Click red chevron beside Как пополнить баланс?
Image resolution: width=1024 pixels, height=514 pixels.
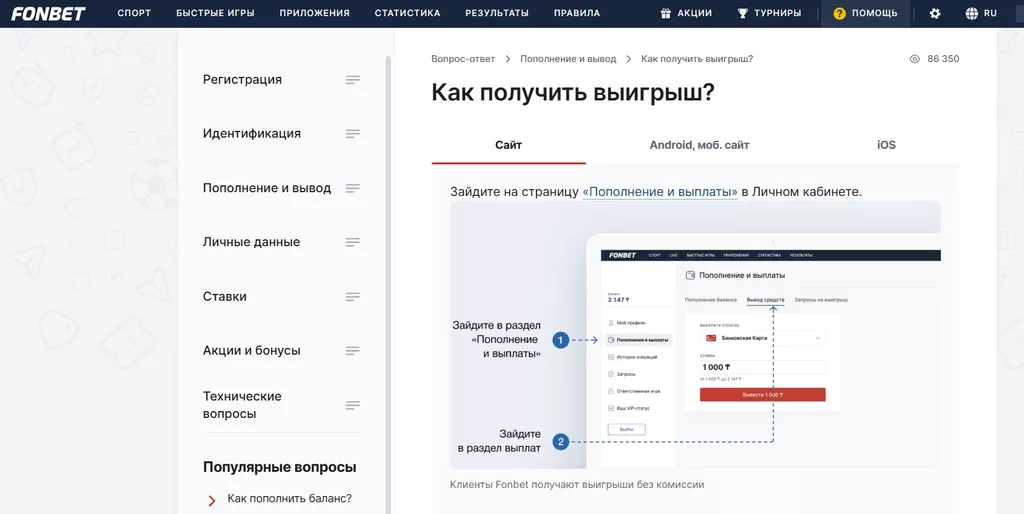click(x=212, y=501)
